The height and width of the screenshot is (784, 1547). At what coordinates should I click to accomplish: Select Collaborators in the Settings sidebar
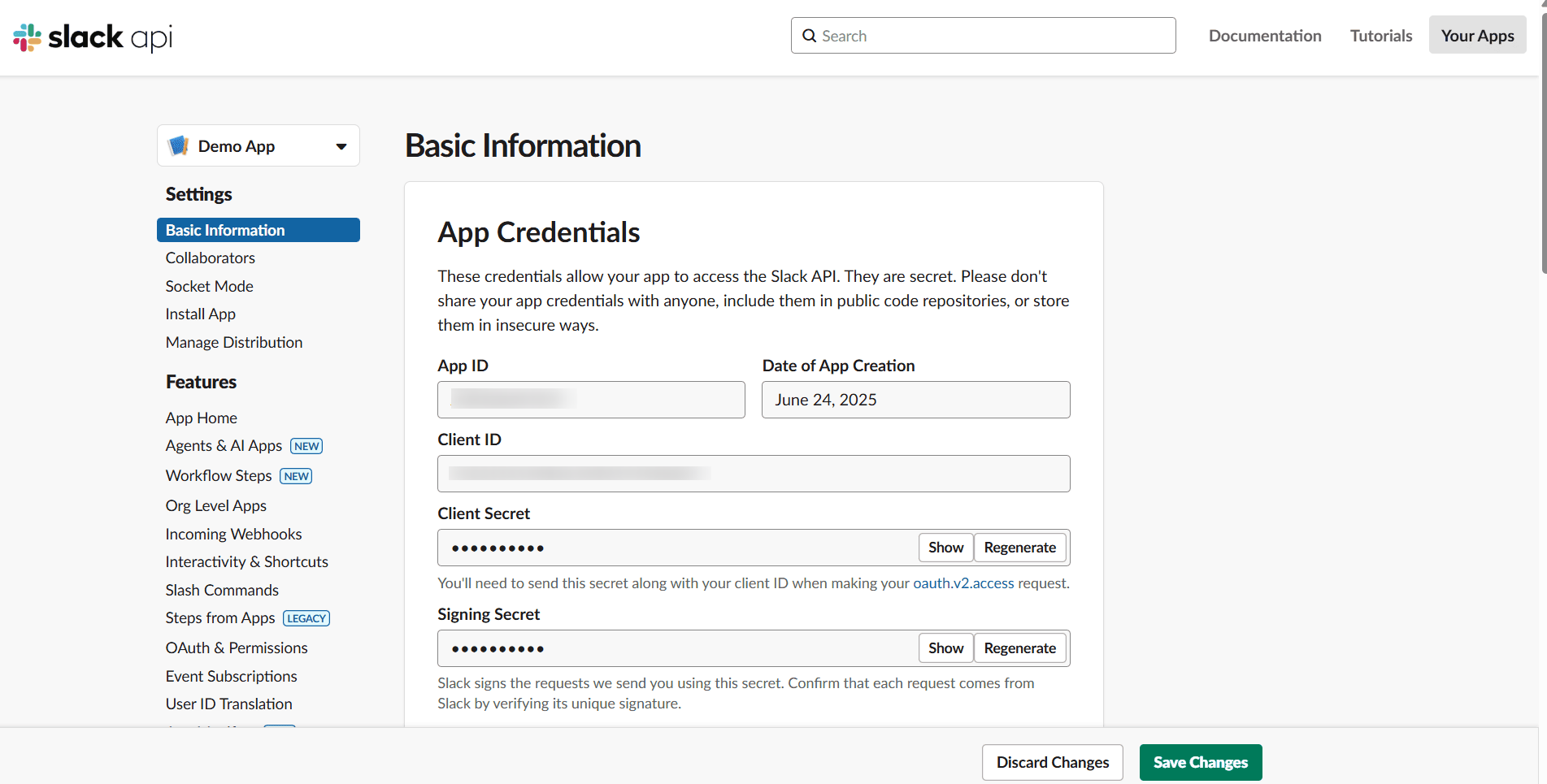[210, 258]
